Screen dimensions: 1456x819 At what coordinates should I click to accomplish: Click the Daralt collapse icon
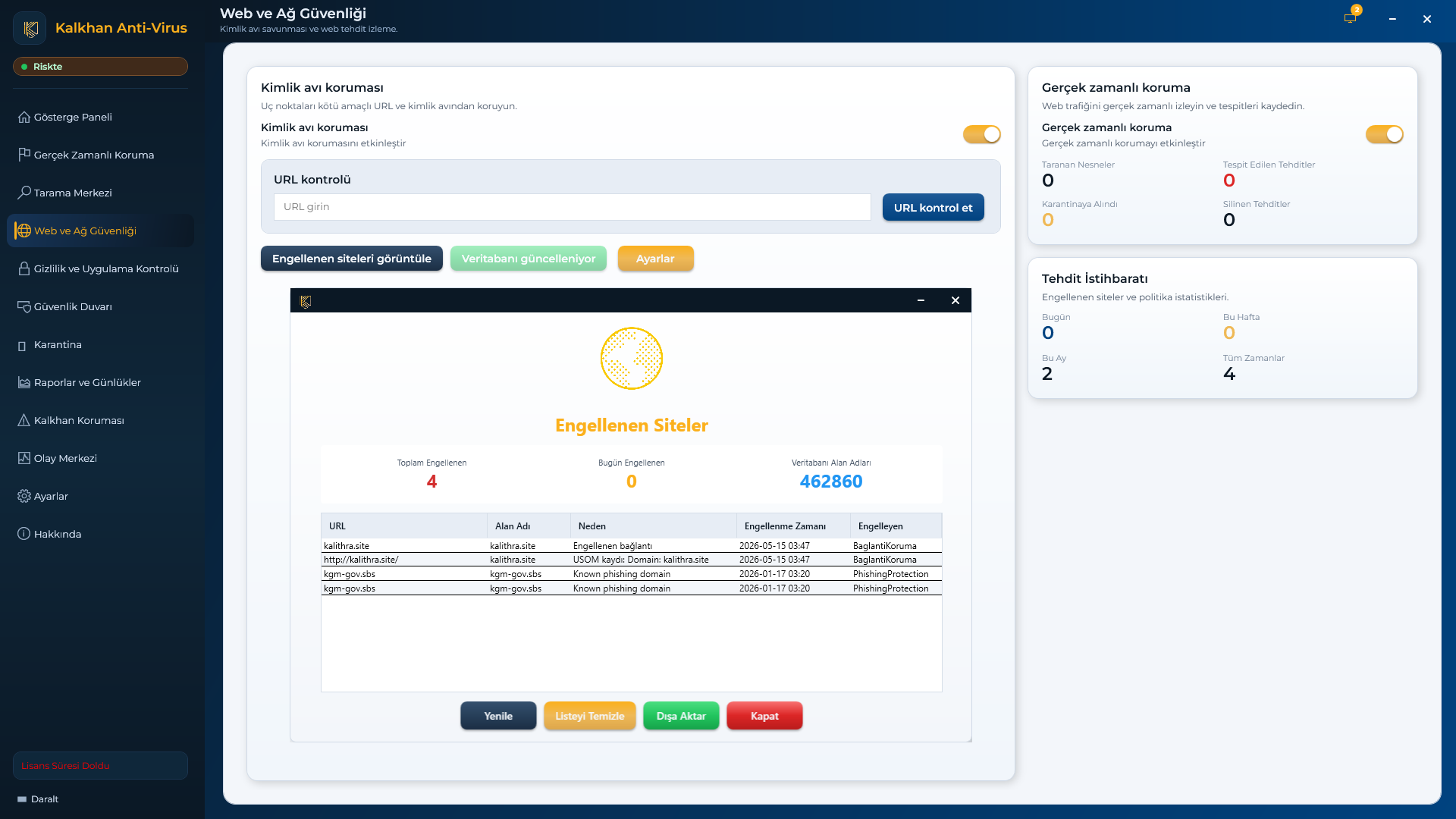coord(22,799)
